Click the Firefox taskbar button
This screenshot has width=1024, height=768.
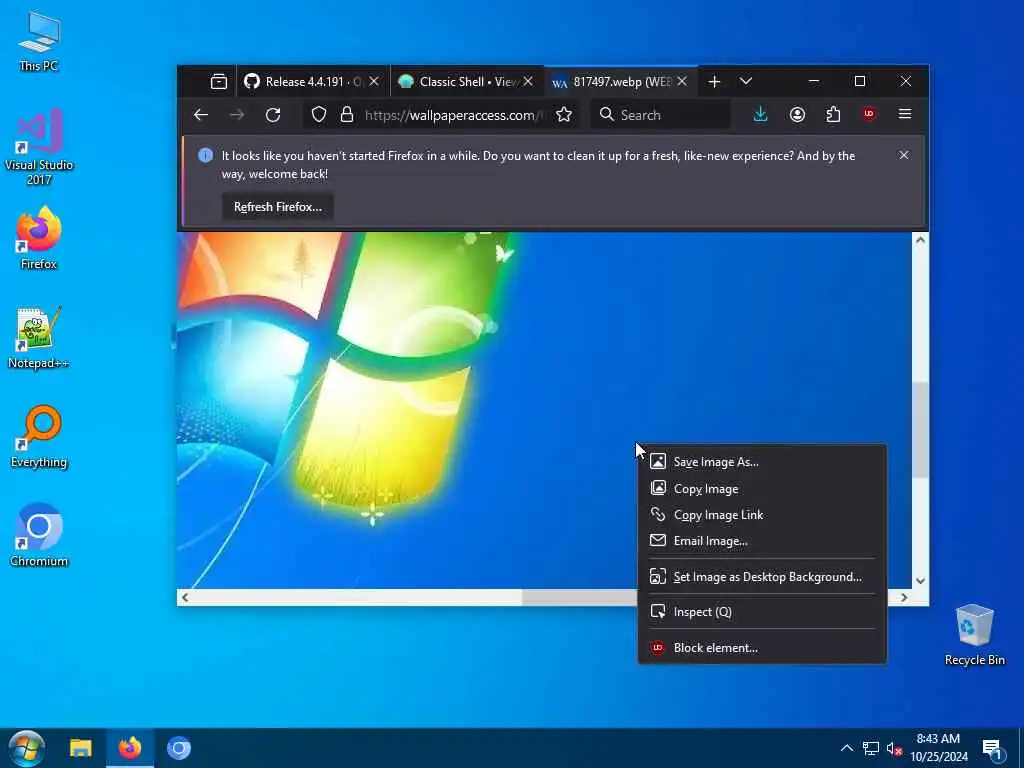[x=129, y=748]
